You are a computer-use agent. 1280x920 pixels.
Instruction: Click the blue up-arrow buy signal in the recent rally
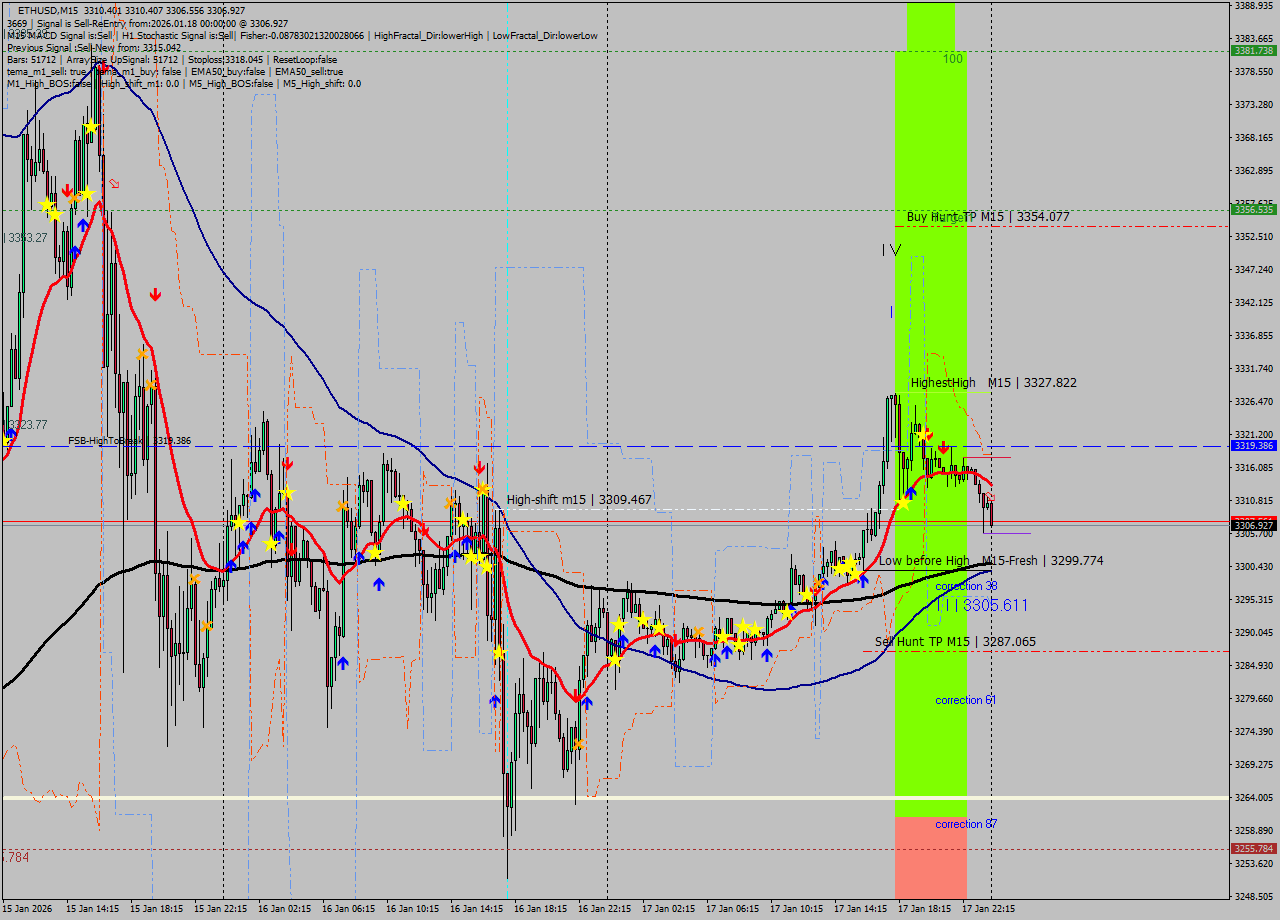tap(911, 492)
